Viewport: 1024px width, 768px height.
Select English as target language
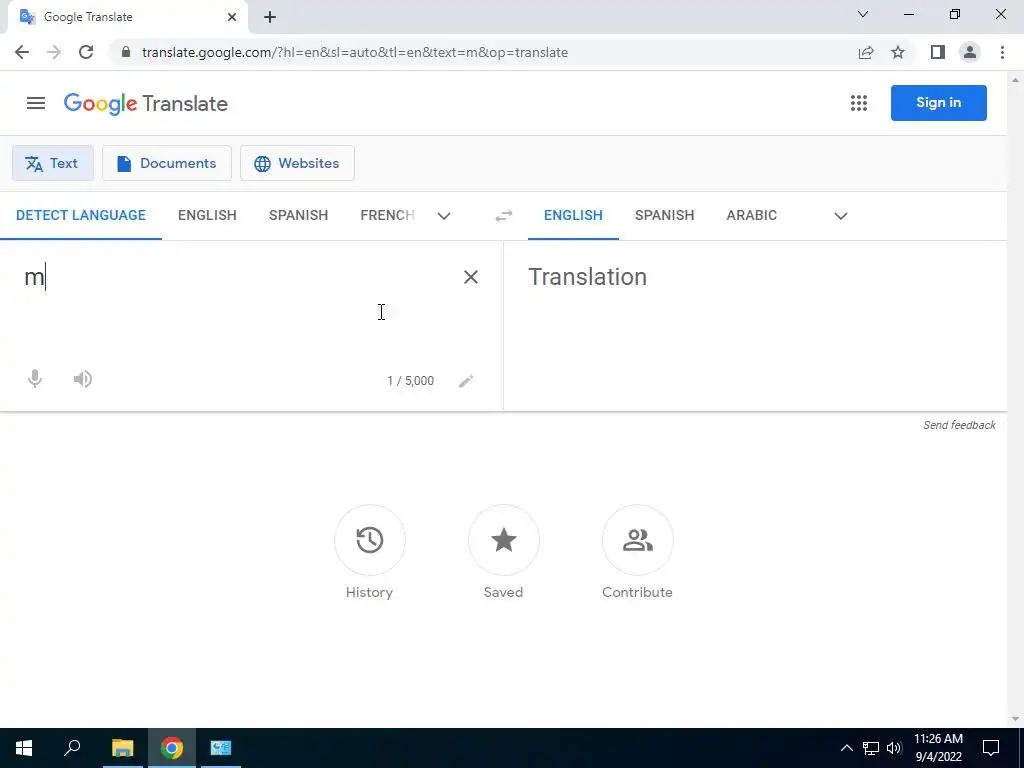pyautogui.click(x=573, y=216)
